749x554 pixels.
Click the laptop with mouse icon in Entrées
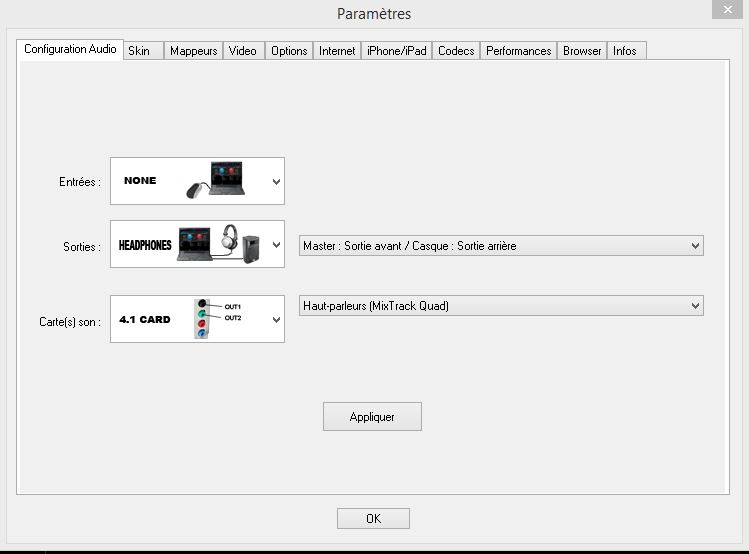[x=215, y=180]
